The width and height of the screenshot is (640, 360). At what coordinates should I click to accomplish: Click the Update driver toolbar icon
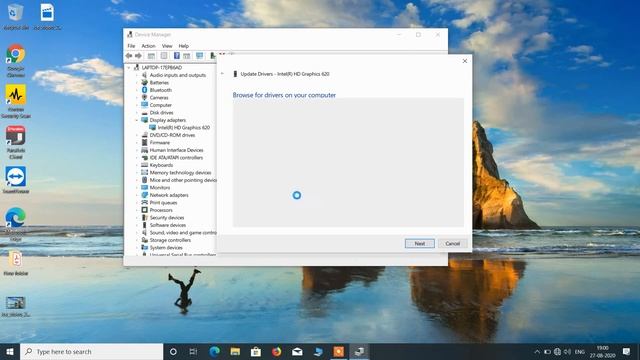pyautogui.click(x=213, y=56)
